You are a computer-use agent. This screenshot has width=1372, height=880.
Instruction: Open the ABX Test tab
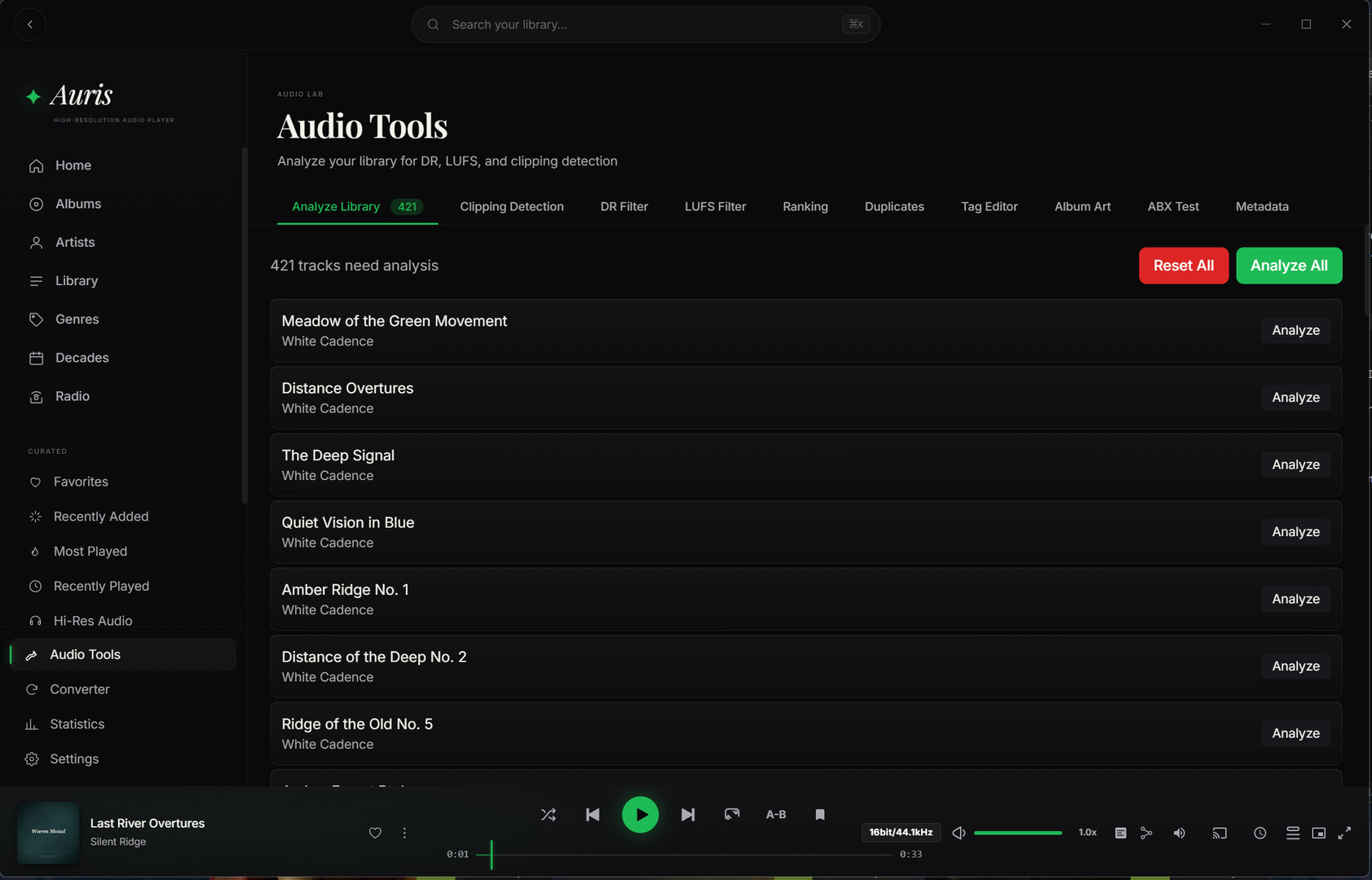click(x=1173, y=207)
